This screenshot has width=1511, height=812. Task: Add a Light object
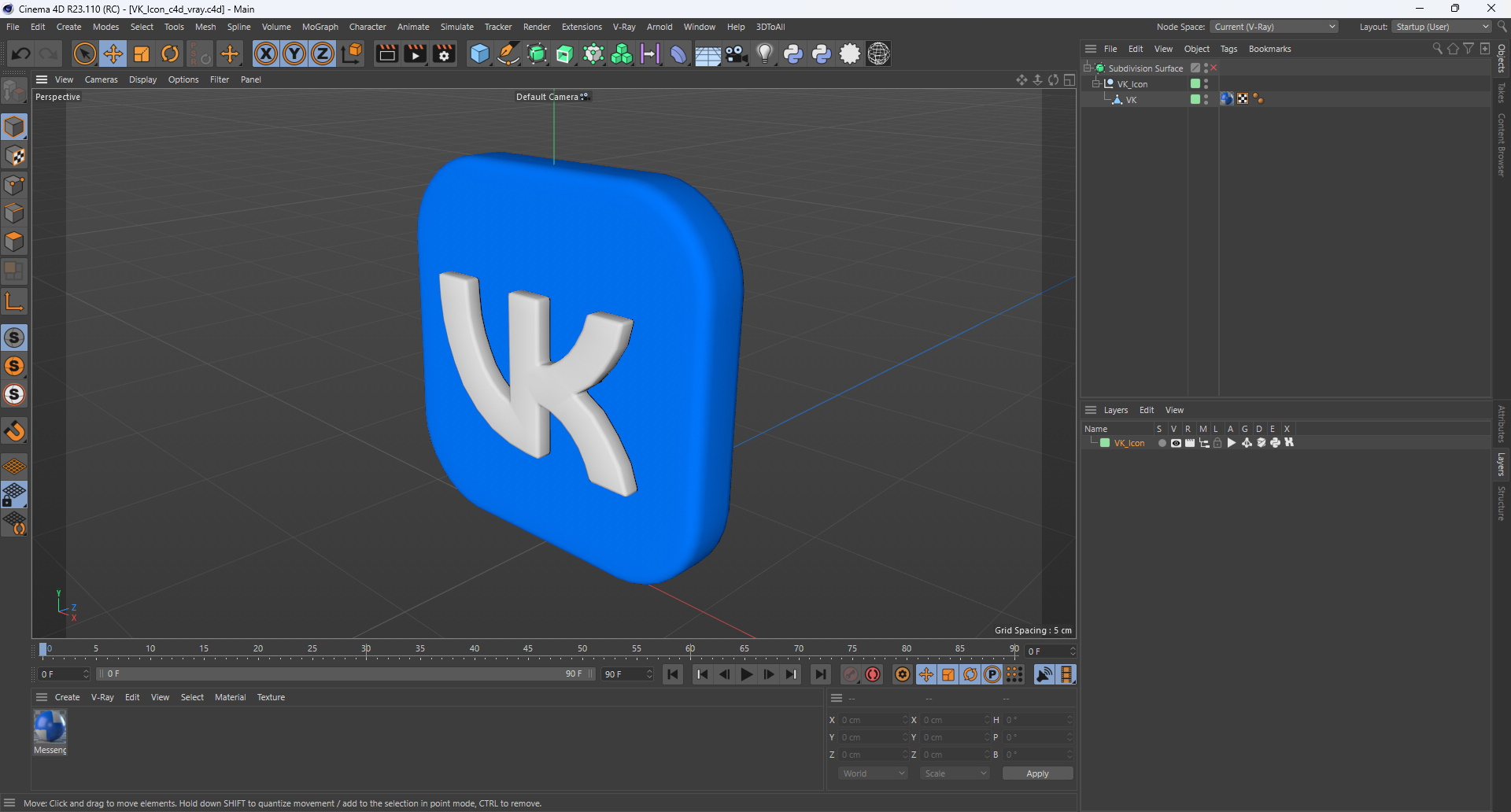point(764,54)
